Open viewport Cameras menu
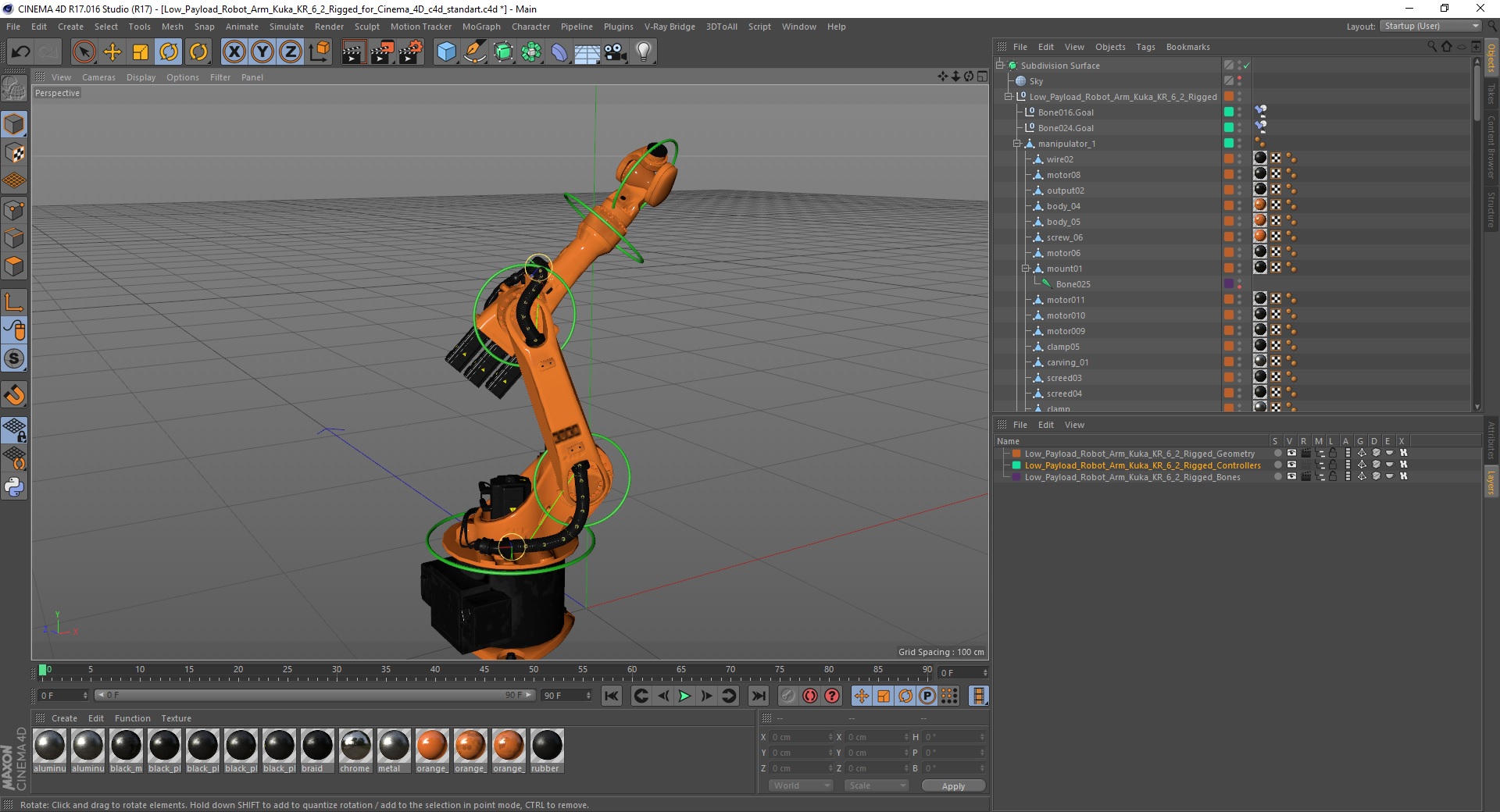The height and width of the screenshot is (812, 1500). (98, 77)
